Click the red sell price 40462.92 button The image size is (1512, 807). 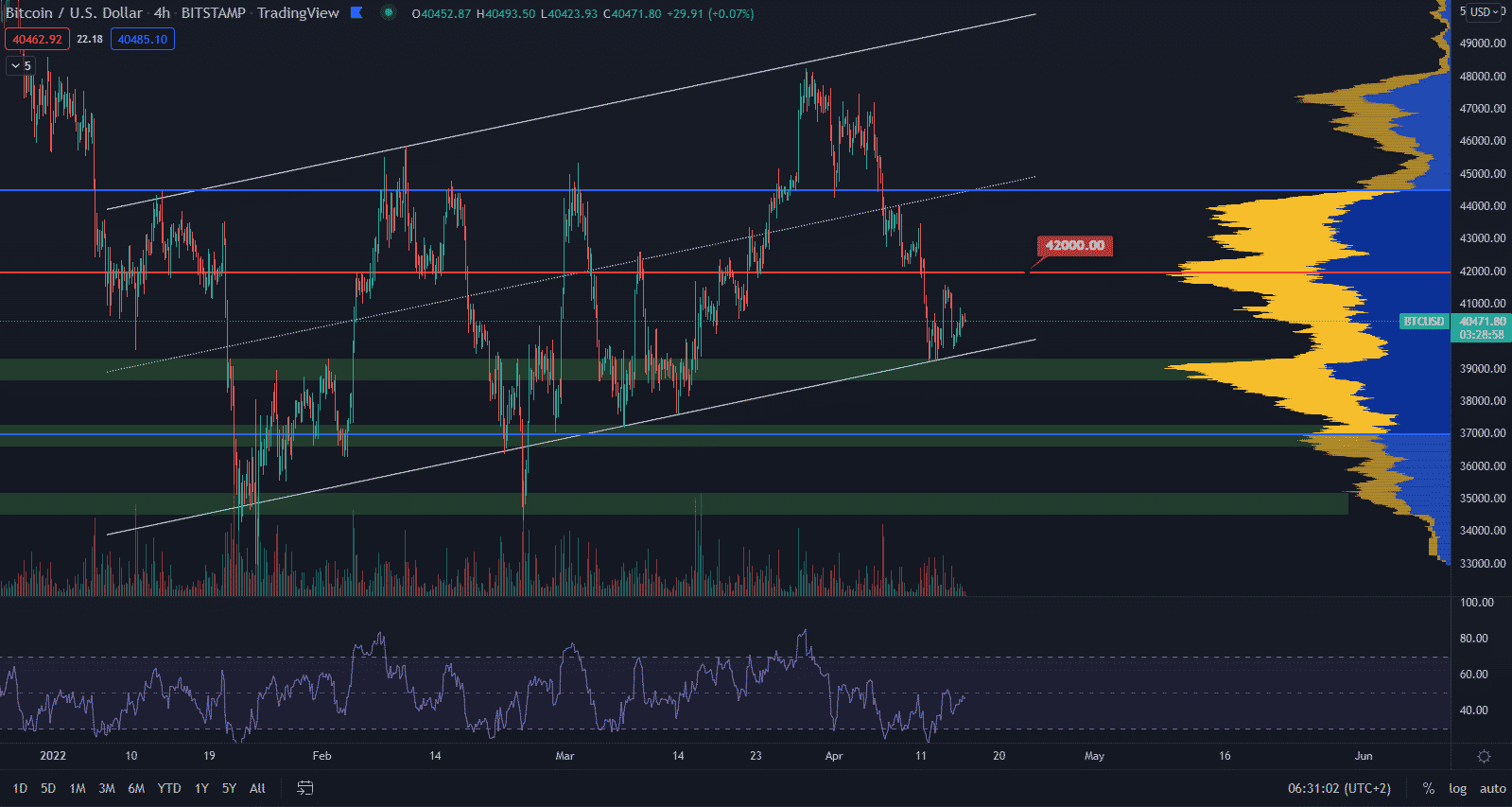37,40
